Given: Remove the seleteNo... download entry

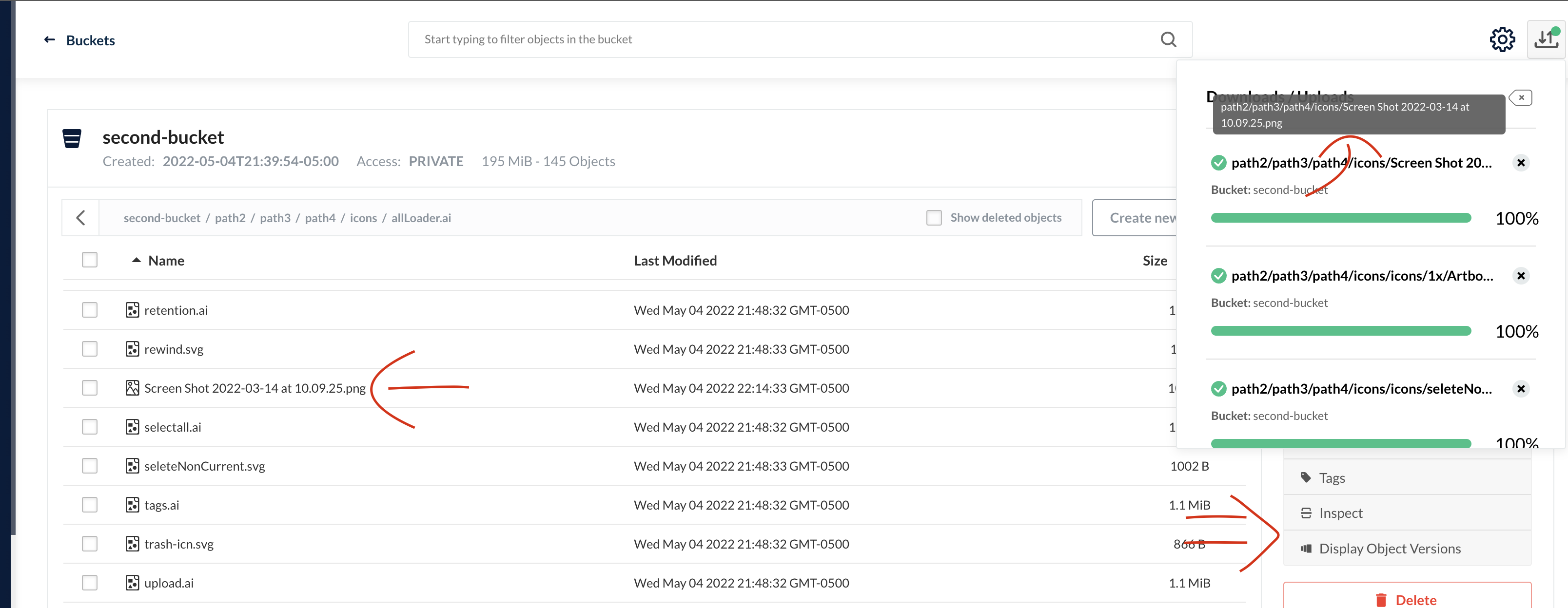Looking at the screenshot, I should [1521, 389].
